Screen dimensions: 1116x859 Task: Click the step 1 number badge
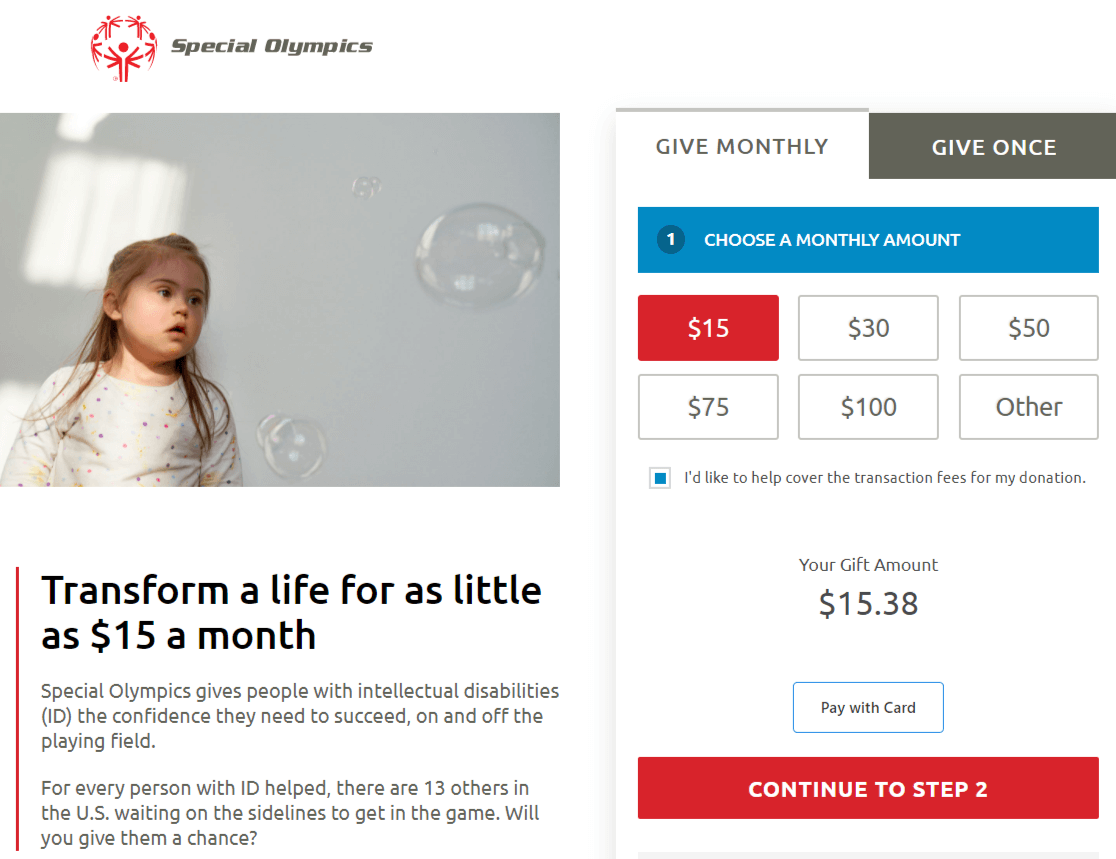coord(671,240)
